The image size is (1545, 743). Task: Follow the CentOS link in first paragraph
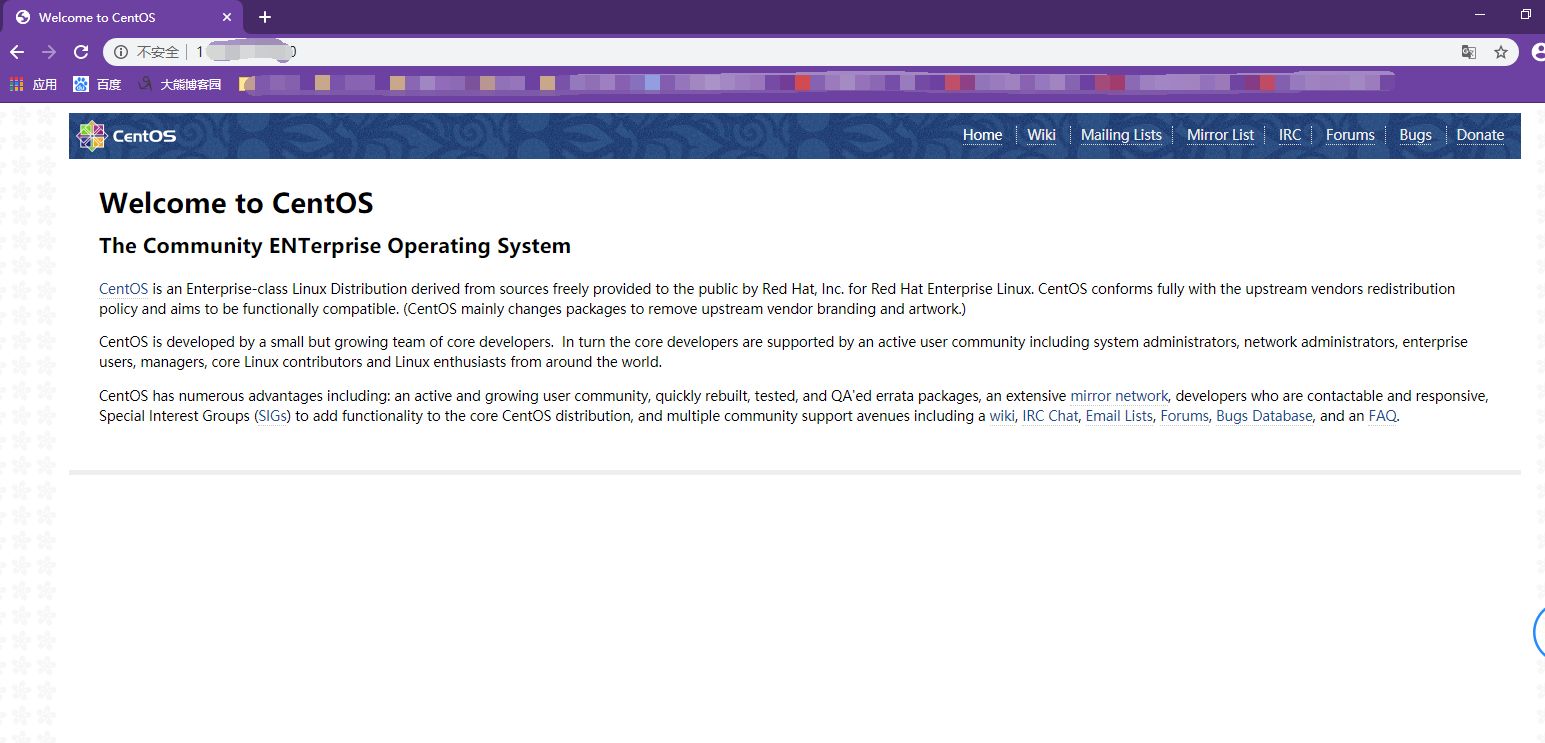123,289
